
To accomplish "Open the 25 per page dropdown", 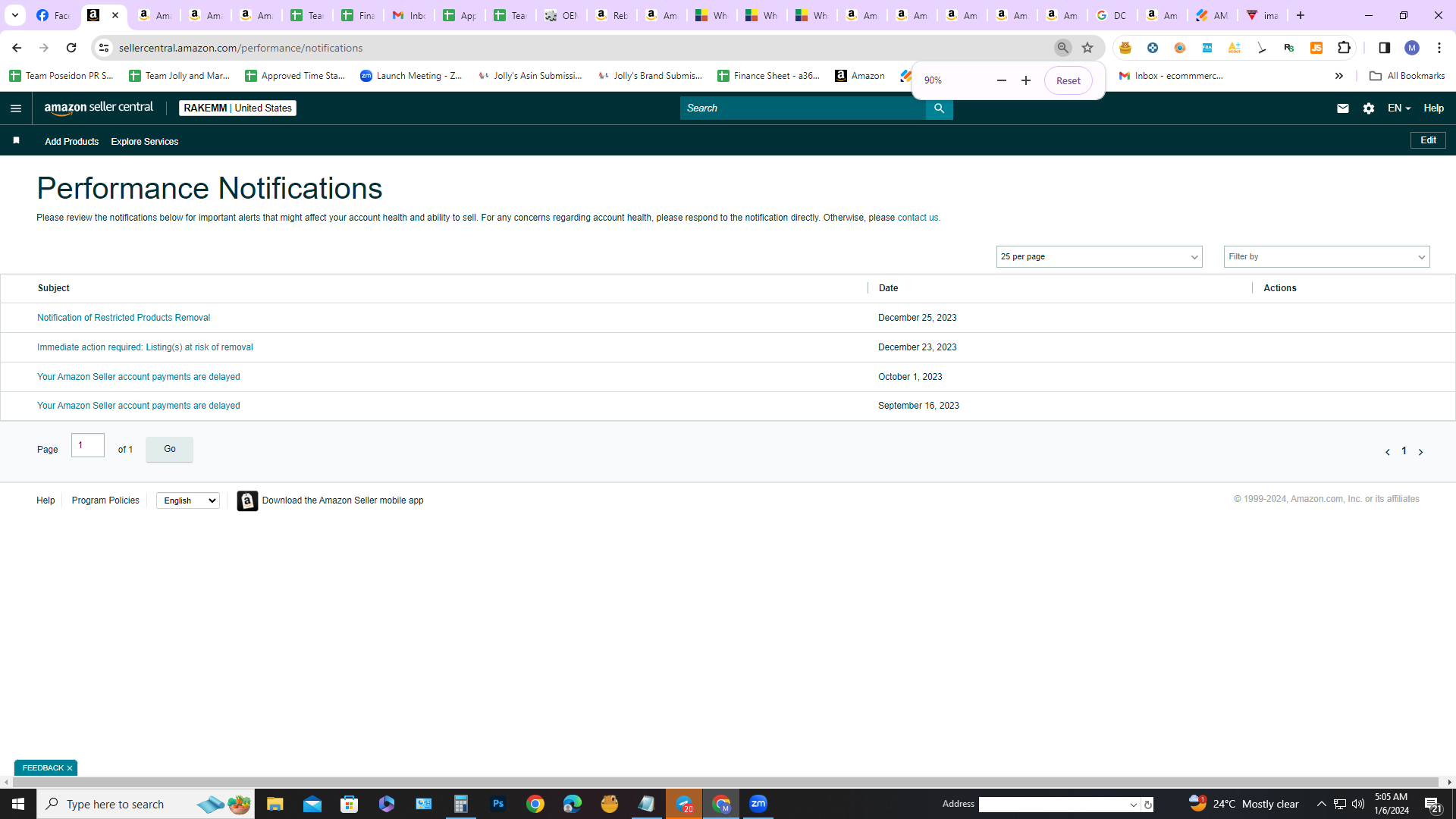I will point(1099,257).
